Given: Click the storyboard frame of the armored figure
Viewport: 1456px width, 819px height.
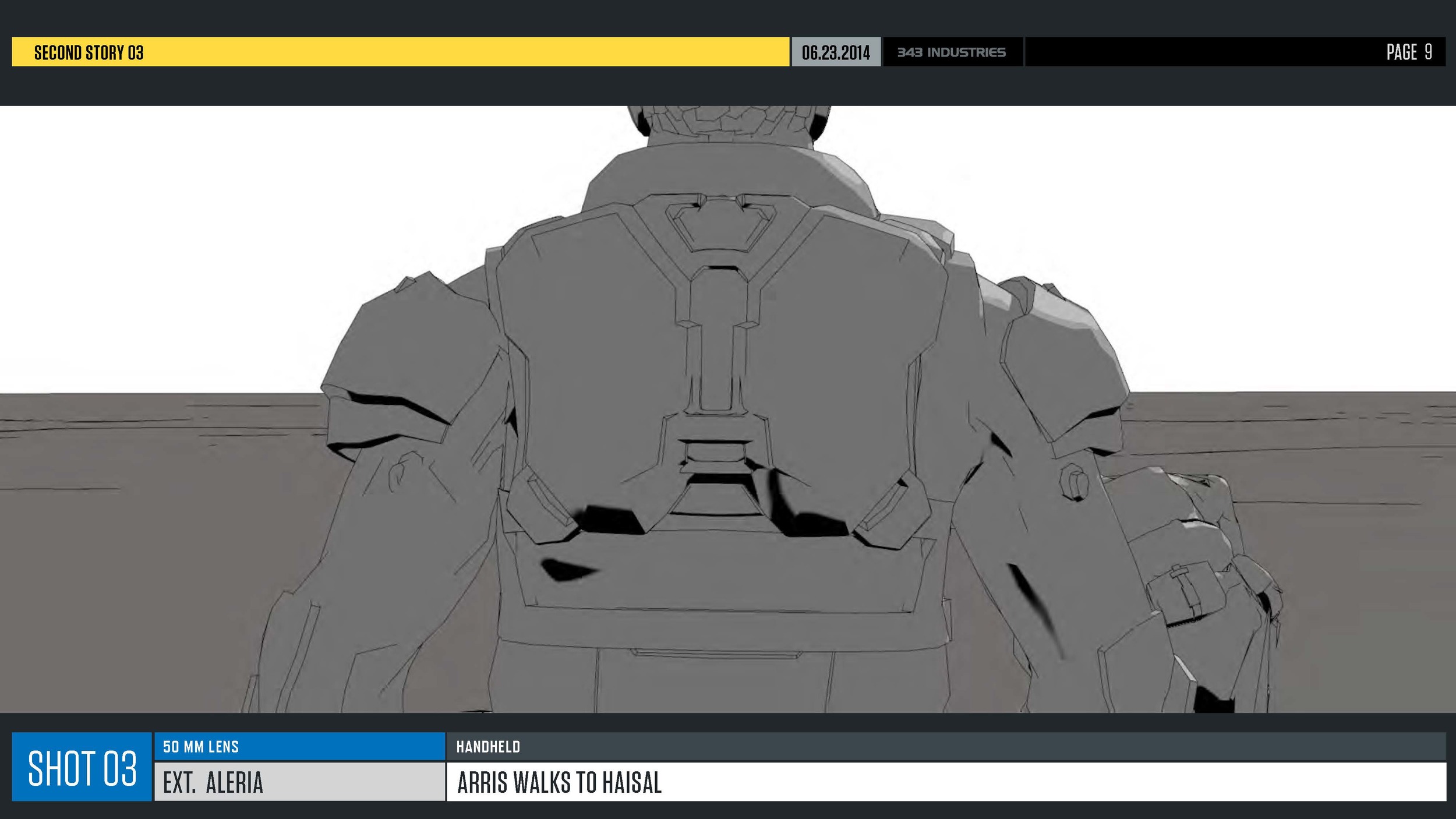Looking at the screenshot, I should point(728,409).
